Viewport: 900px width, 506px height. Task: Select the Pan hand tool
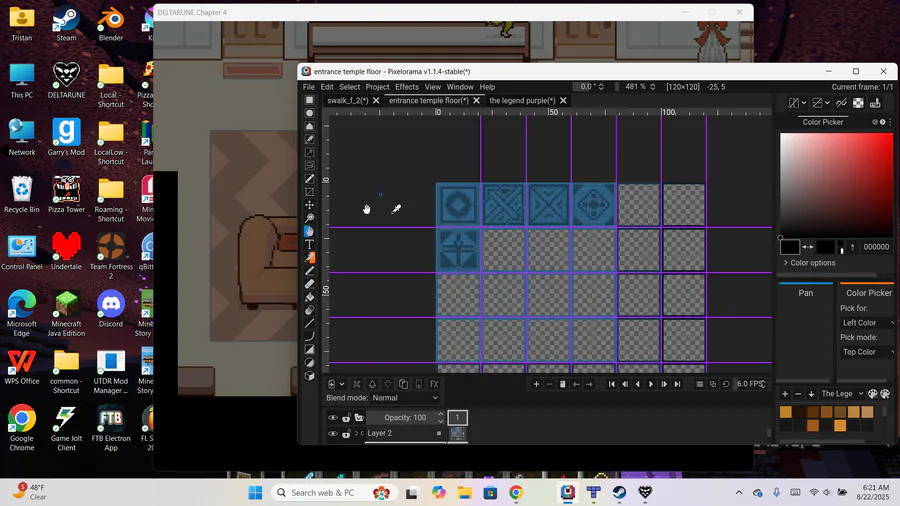tap(309, 231)
